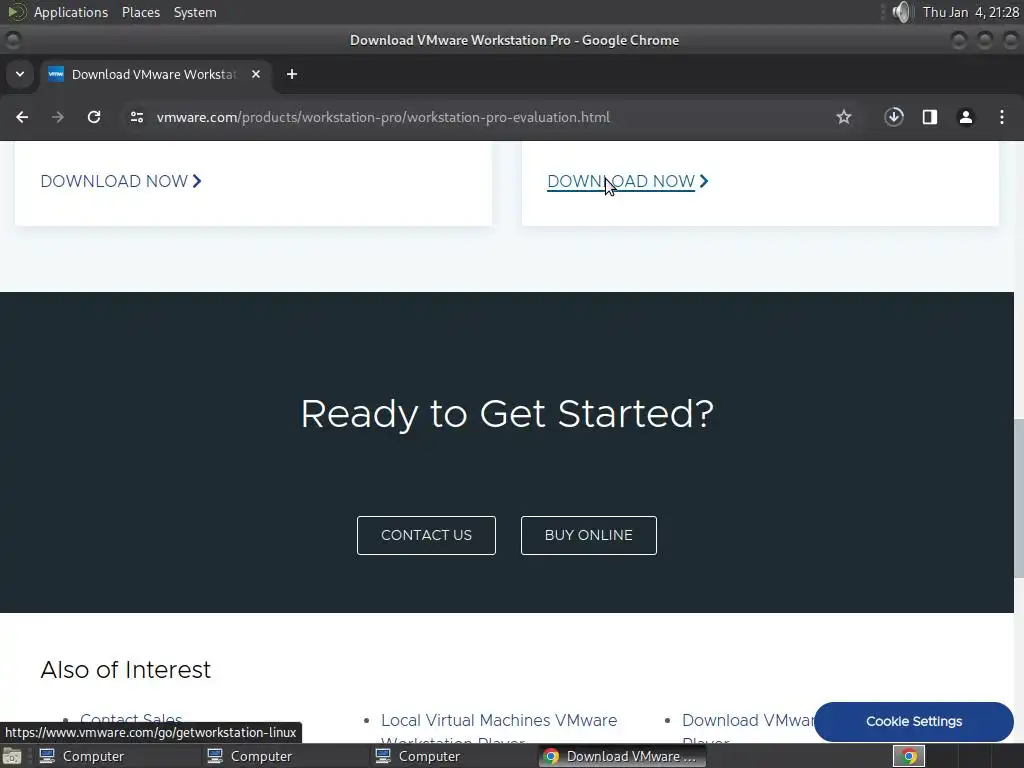
Task: Click page vertical scrollbar thumb
Action: coord(1019,498)
